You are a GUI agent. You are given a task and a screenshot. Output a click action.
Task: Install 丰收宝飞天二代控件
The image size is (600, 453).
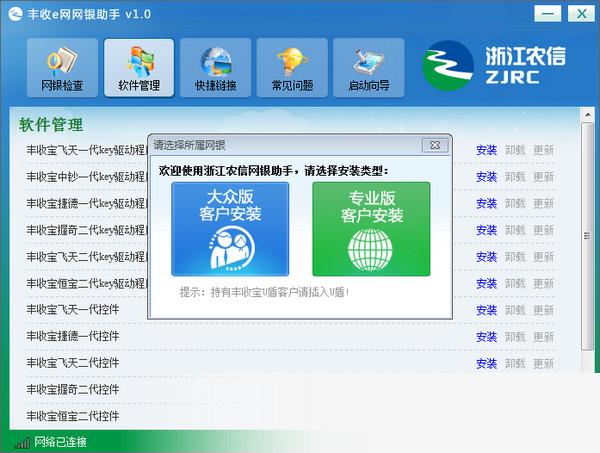tap(486, 363)
